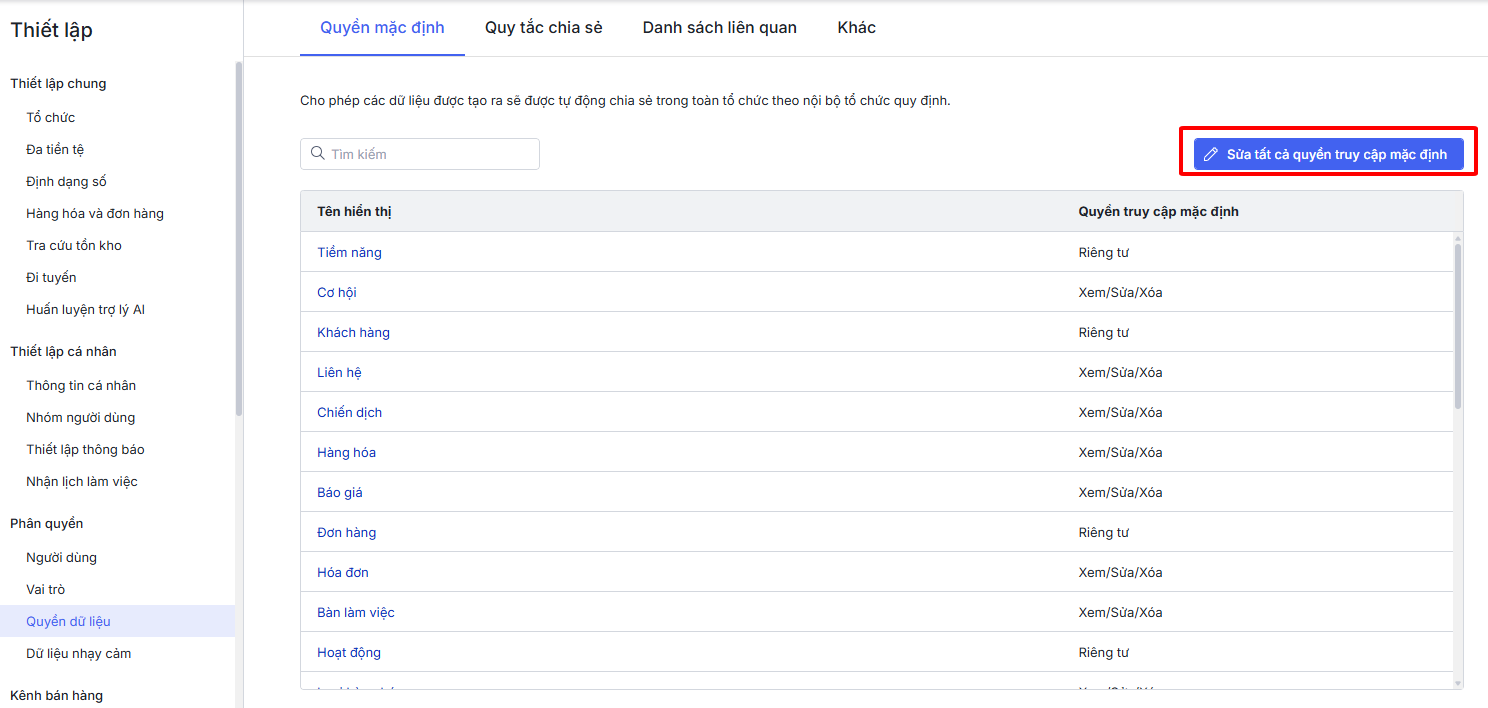
Task: Select the Hóa đơn link
Action: (x=343, y=572)
